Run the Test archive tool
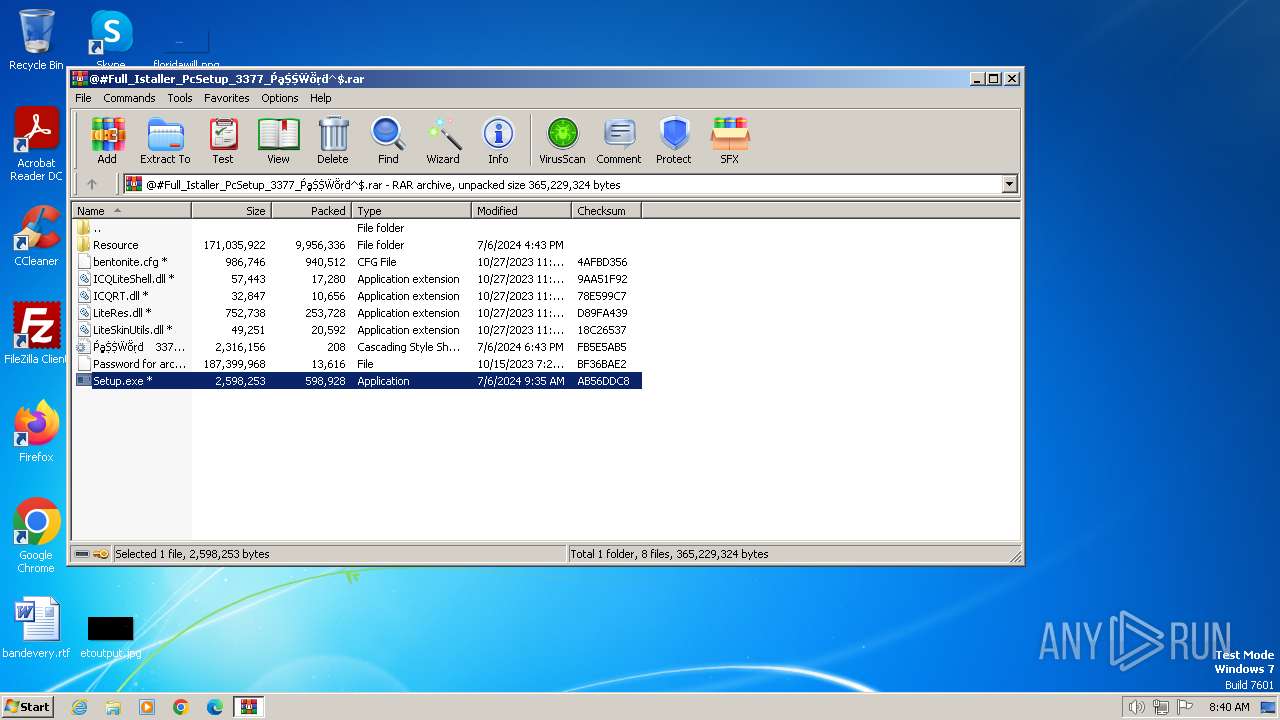 [223, 141]
